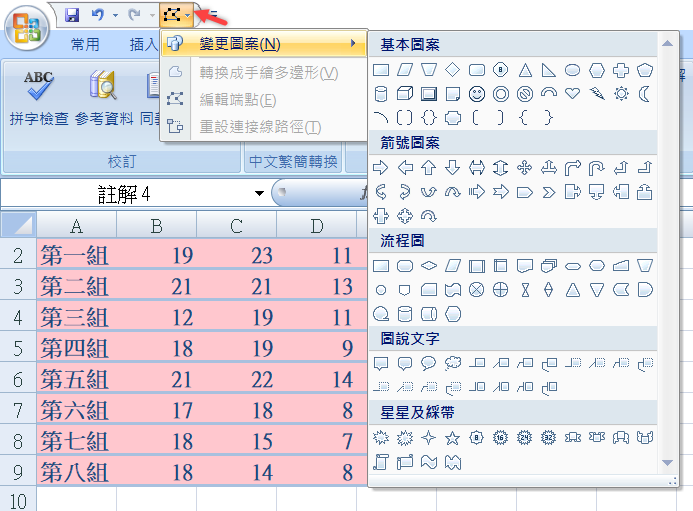
Task: Pick the flowchart document shape
Action: pos(525,266)
